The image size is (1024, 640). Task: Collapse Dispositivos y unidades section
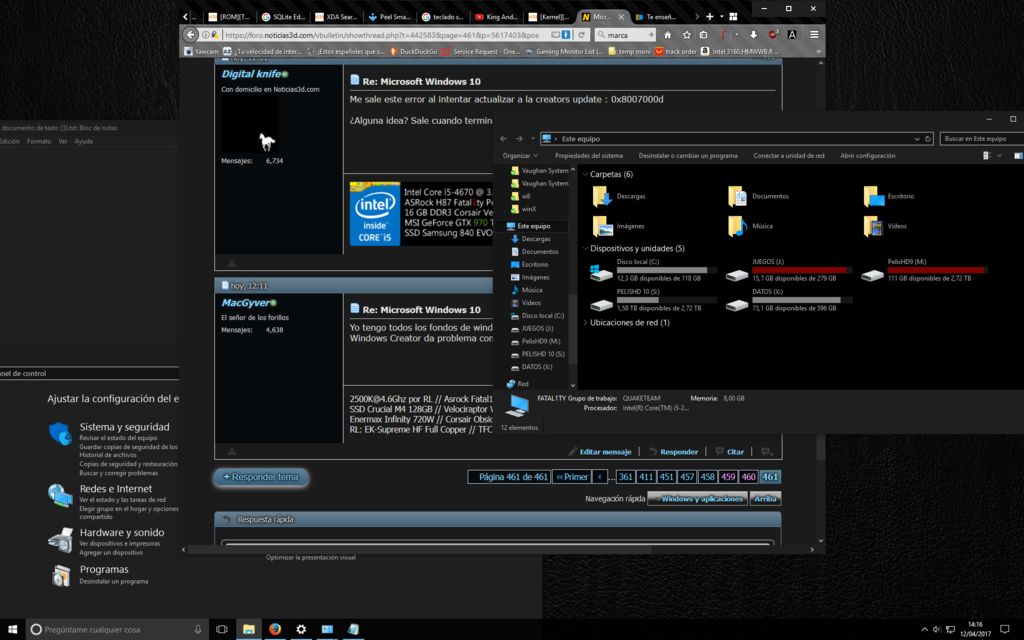[585, 248]
